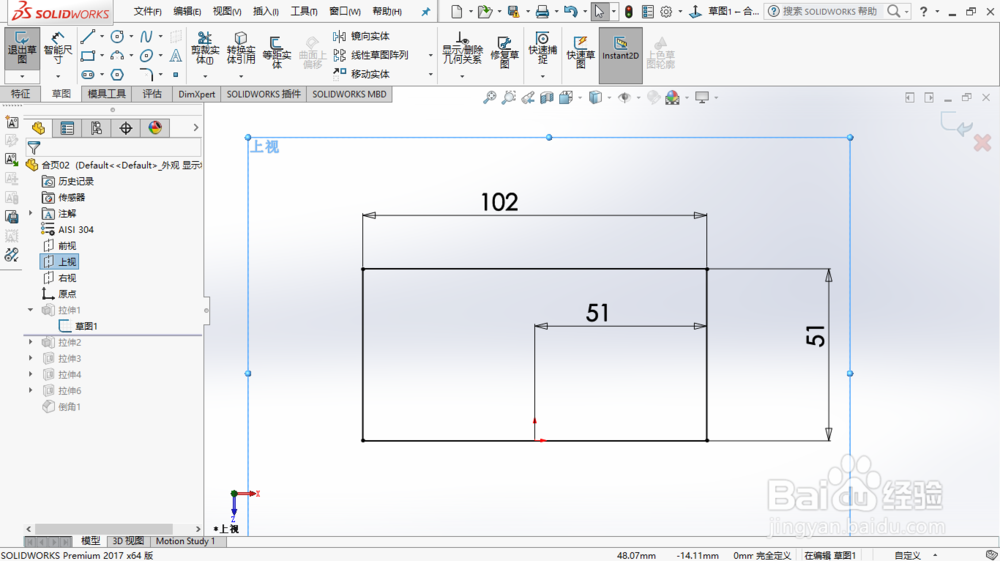Click Move Entities (移动实体)
This screenshot has width=1000, height=561.
362,74
